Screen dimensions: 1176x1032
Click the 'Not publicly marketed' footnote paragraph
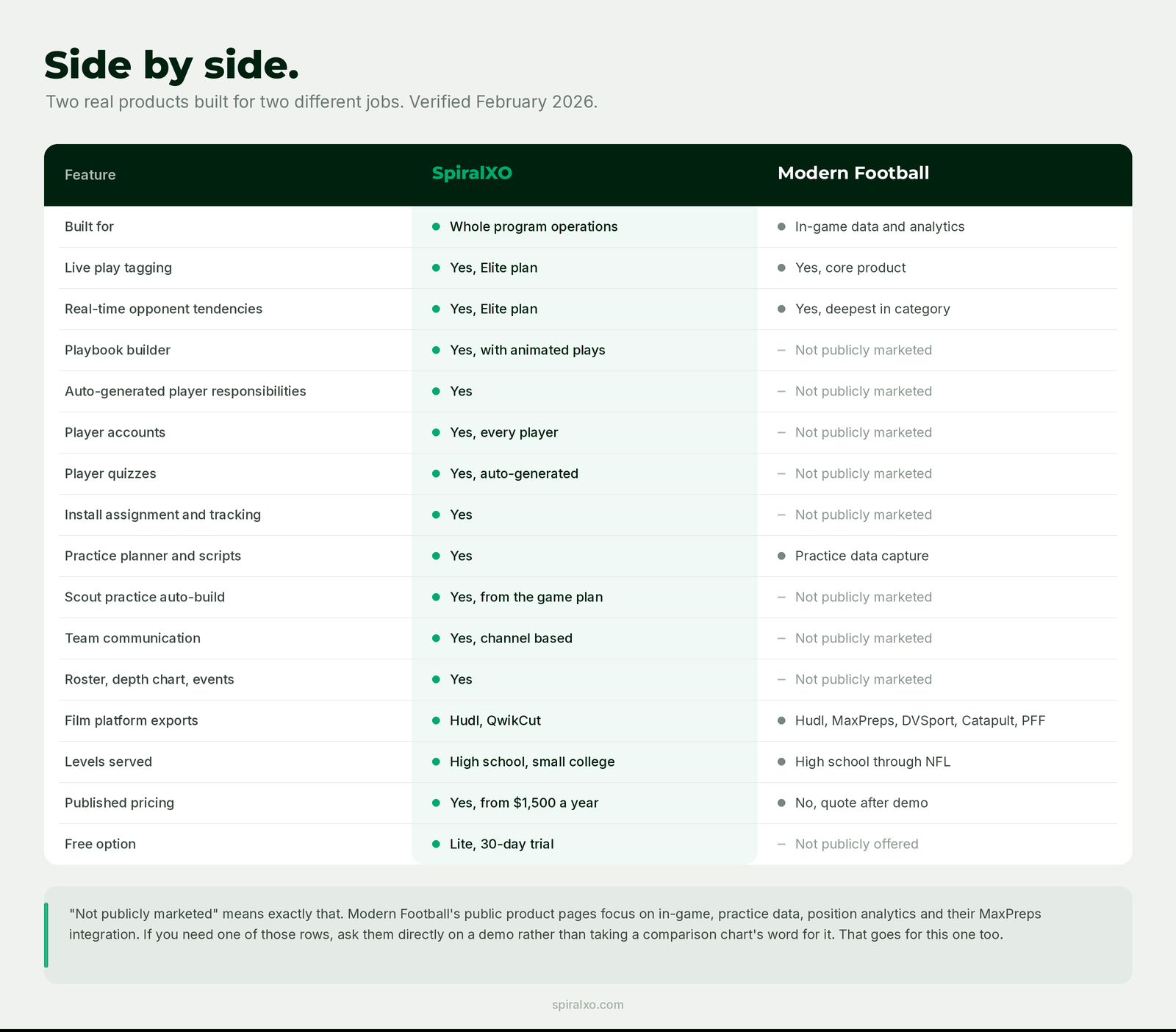click(x=555, y=924)
